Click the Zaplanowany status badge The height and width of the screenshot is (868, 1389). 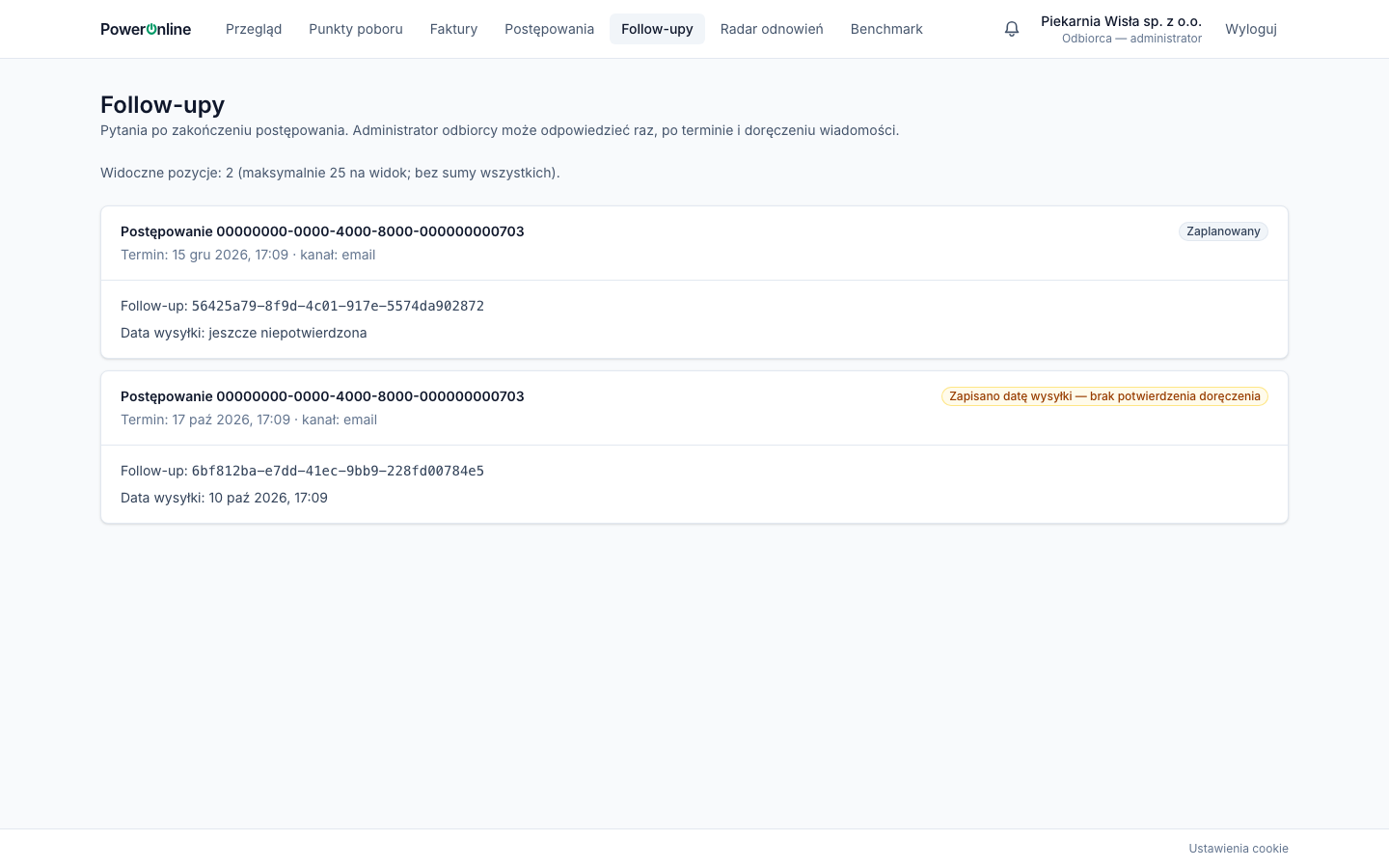1223,231
